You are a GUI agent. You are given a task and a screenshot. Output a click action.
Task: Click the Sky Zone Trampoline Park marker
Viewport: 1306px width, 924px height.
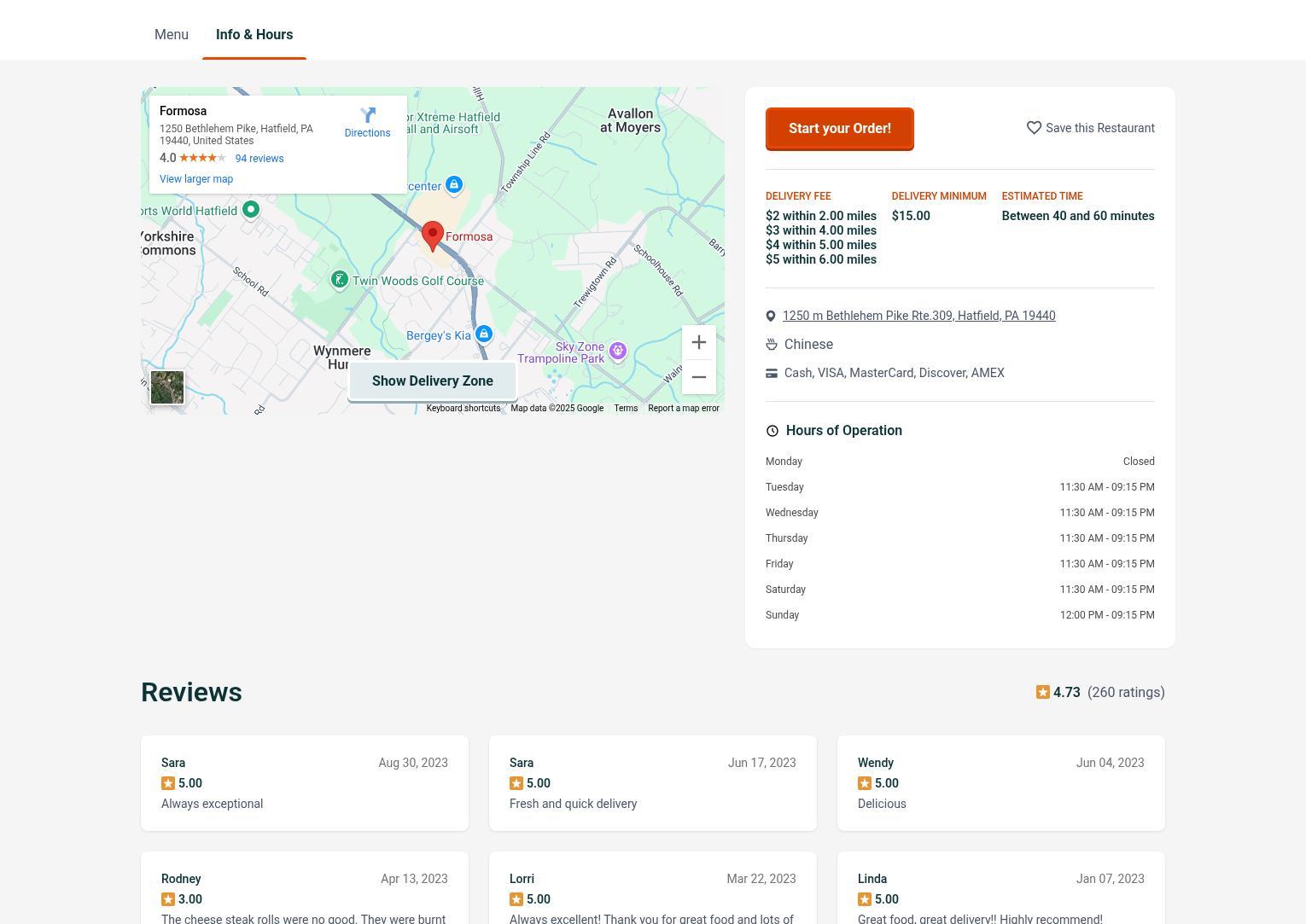tap(617, 351)
